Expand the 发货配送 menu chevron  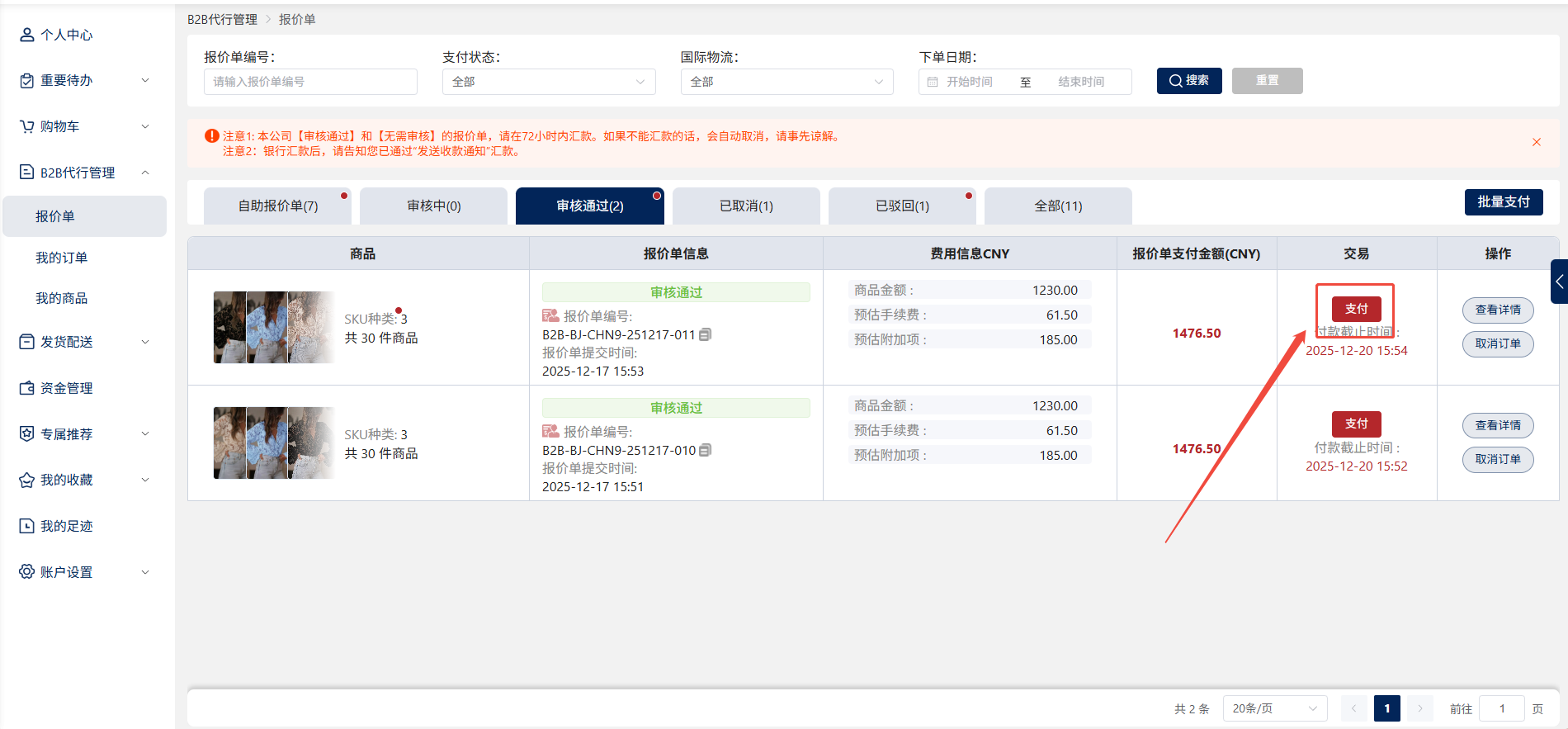145,342
